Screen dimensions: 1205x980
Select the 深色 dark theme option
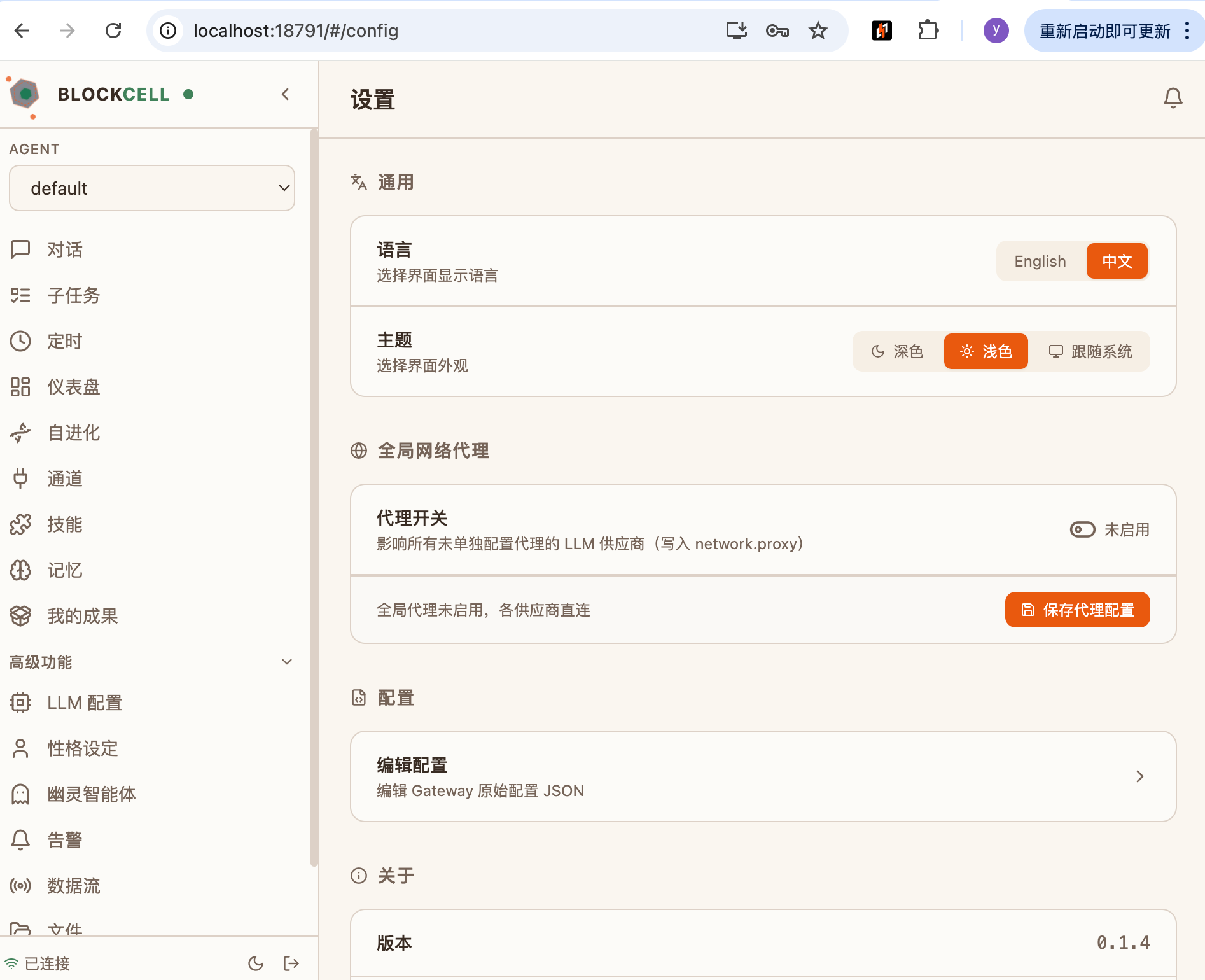[x=899, y=351]
